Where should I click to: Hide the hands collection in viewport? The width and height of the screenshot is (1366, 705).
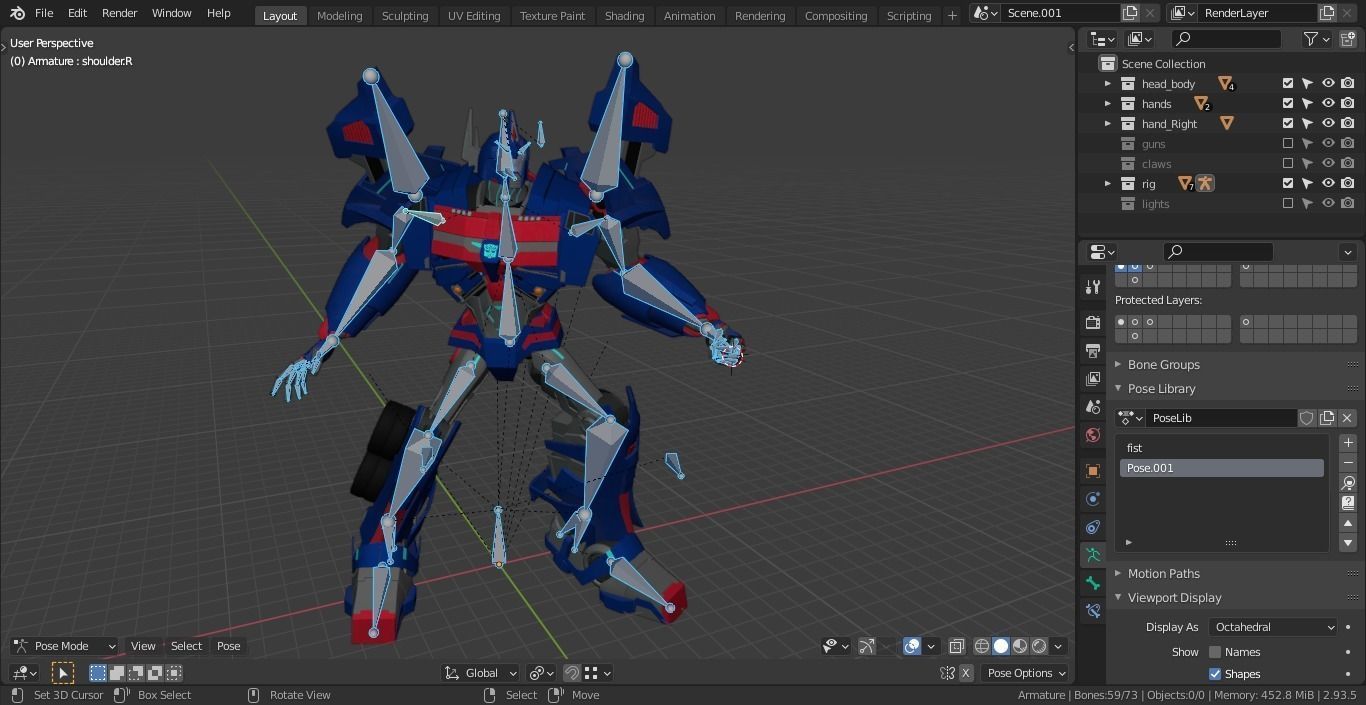click(1328, 104)
